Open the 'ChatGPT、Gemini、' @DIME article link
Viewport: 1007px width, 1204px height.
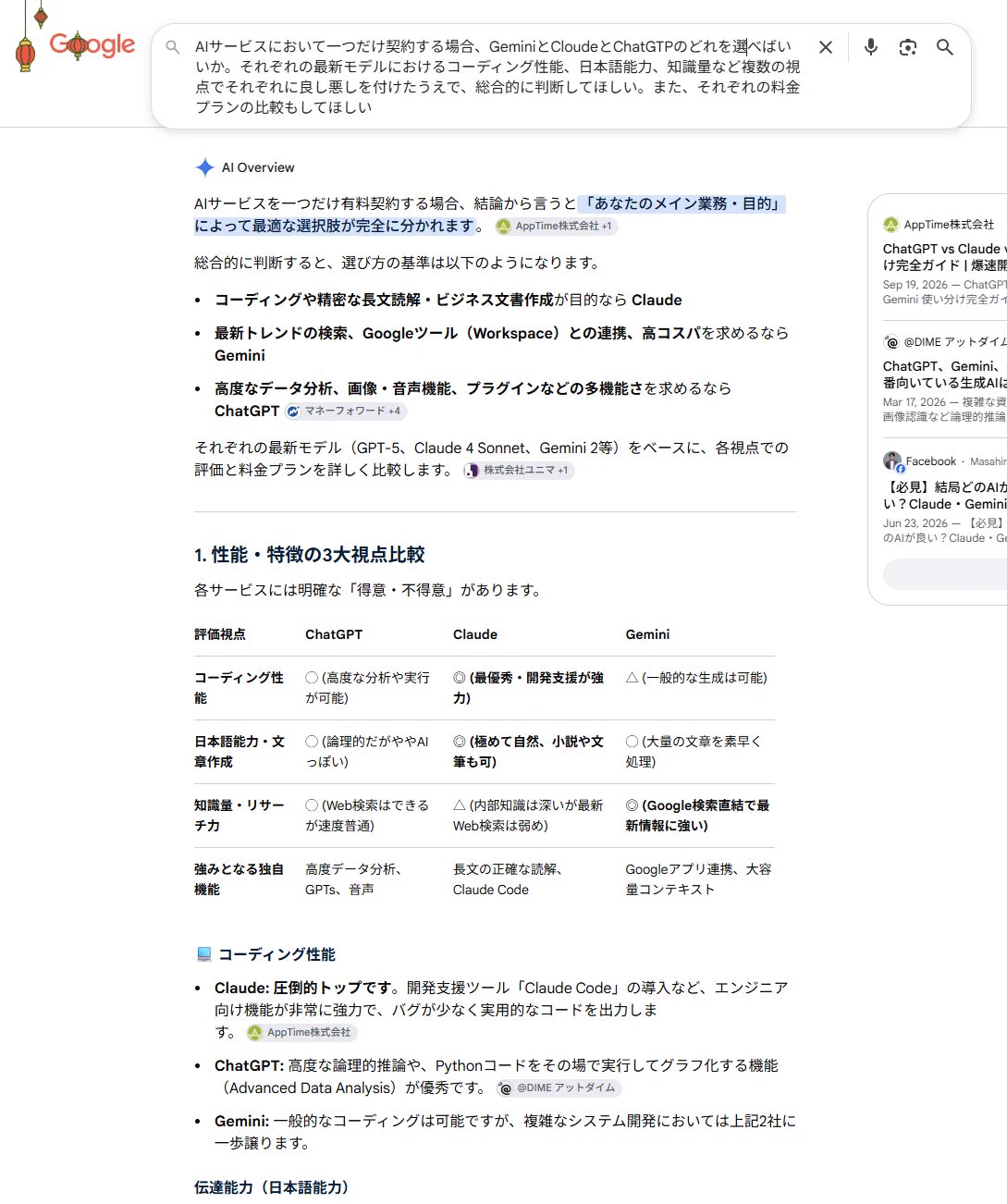pyautogui.click(x=944, y=375)
